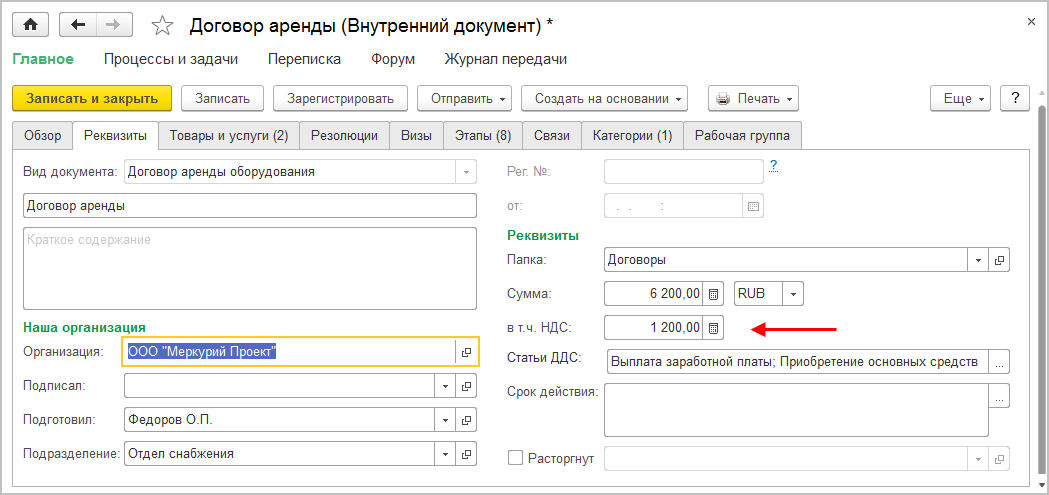Open the Папка record with open icon

tap(998, 260)
